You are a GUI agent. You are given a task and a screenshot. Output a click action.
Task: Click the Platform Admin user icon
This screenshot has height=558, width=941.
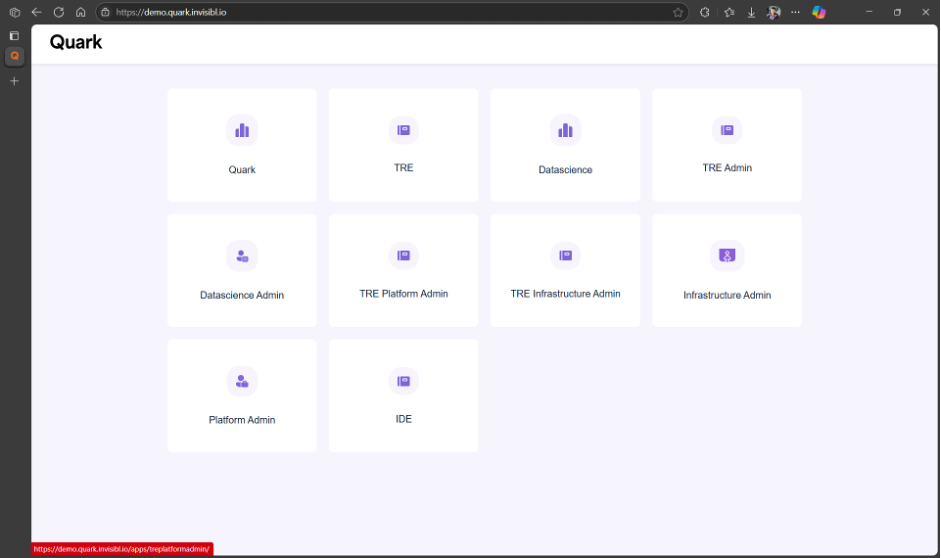242,381
